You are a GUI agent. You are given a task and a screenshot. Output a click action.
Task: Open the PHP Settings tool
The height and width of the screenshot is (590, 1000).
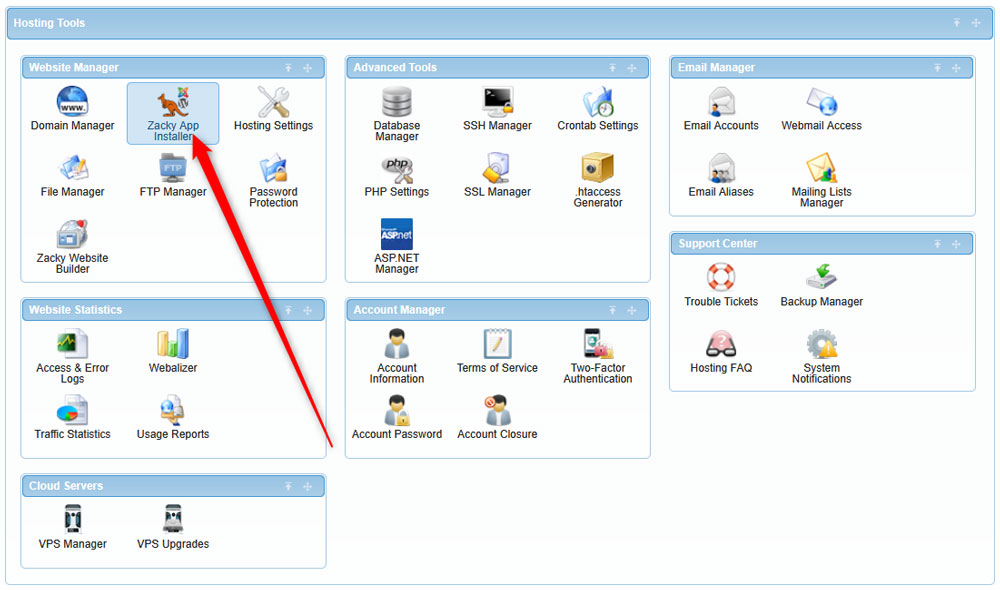coord(396,175)
